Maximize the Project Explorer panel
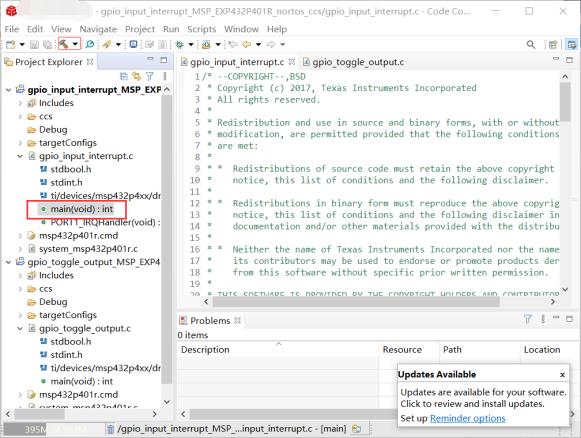The image size is (581, 438). click(164, 60)
